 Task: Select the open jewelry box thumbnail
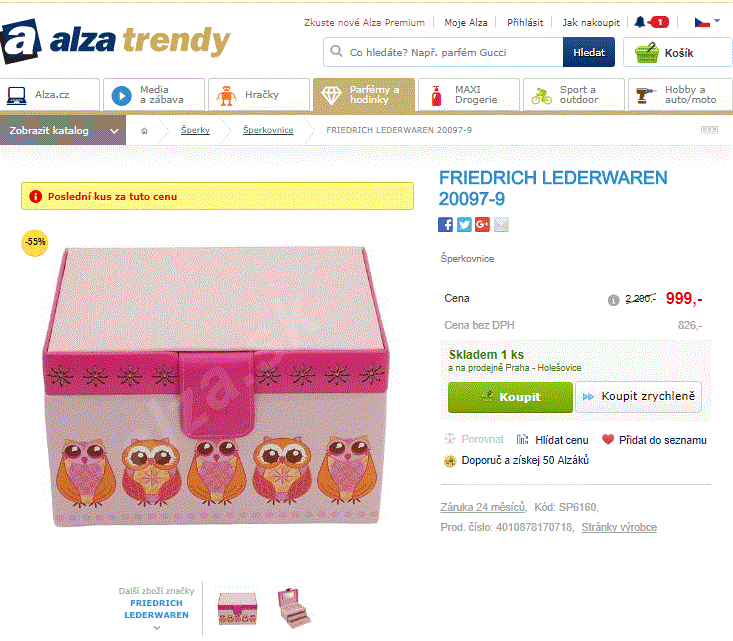295,608
